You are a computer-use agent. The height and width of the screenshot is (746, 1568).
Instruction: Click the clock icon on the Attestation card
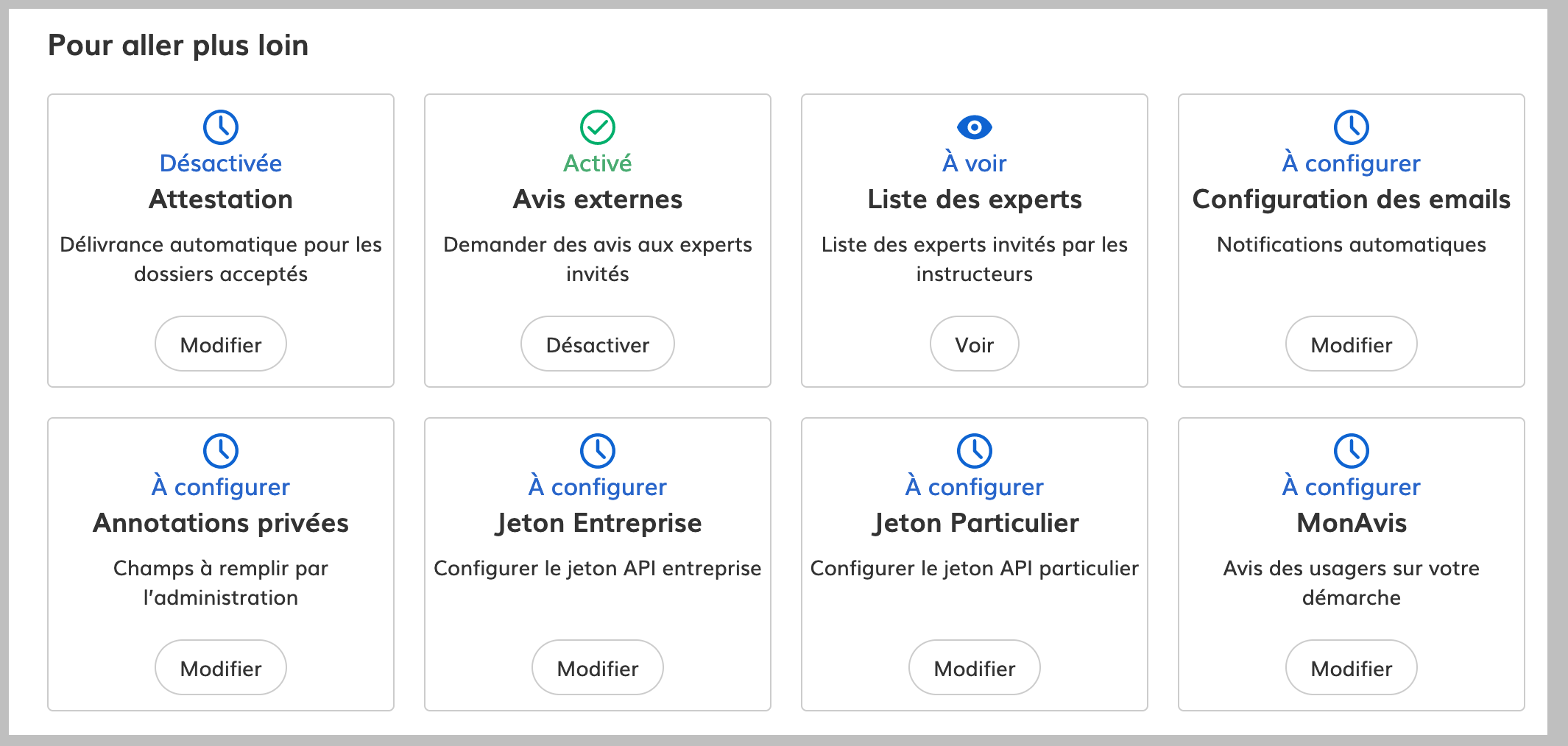(220, 127)
